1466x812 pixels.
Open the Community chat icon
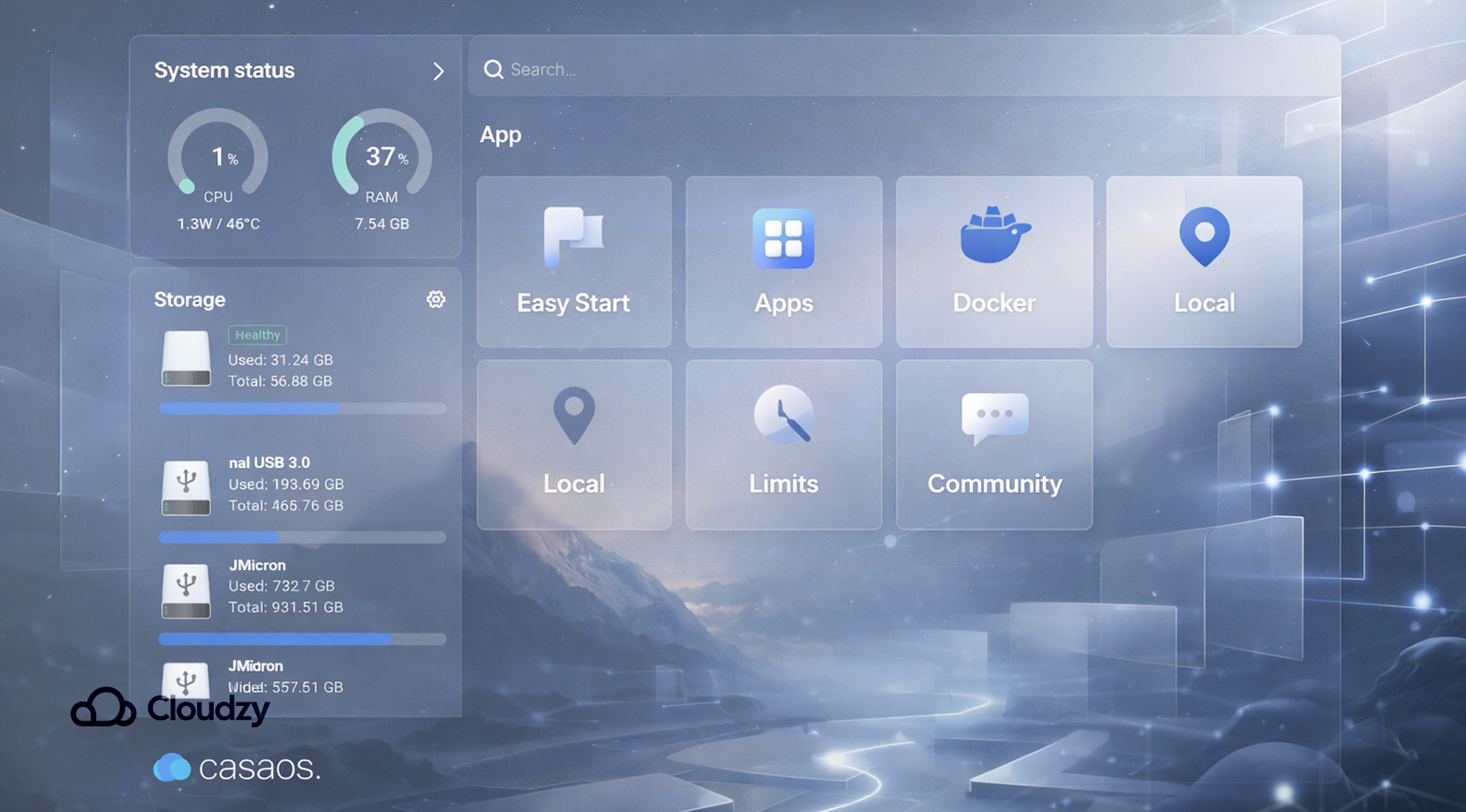click(x=994, y=441)
